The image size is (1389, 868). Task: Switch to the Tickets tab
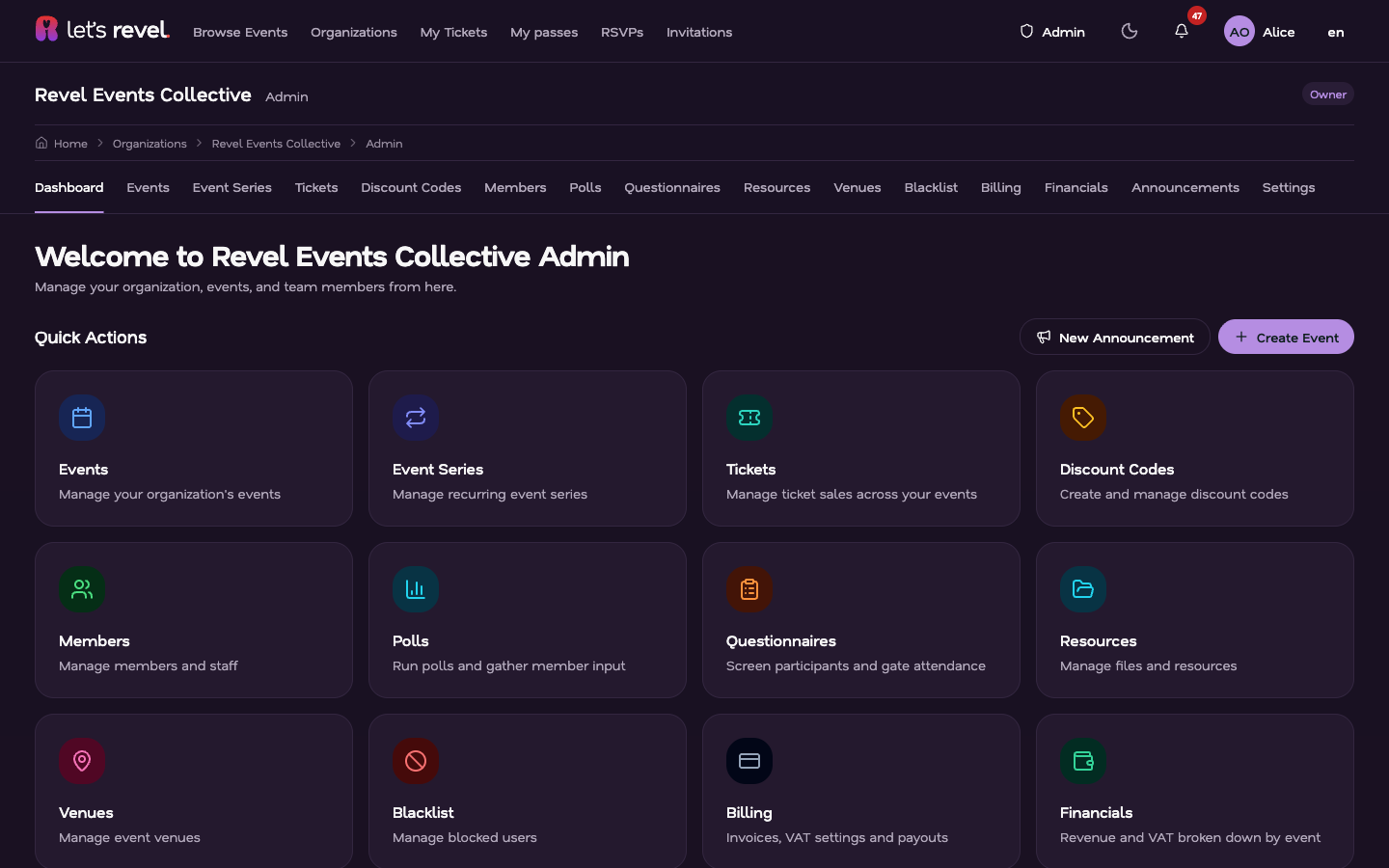coord(316,187)
